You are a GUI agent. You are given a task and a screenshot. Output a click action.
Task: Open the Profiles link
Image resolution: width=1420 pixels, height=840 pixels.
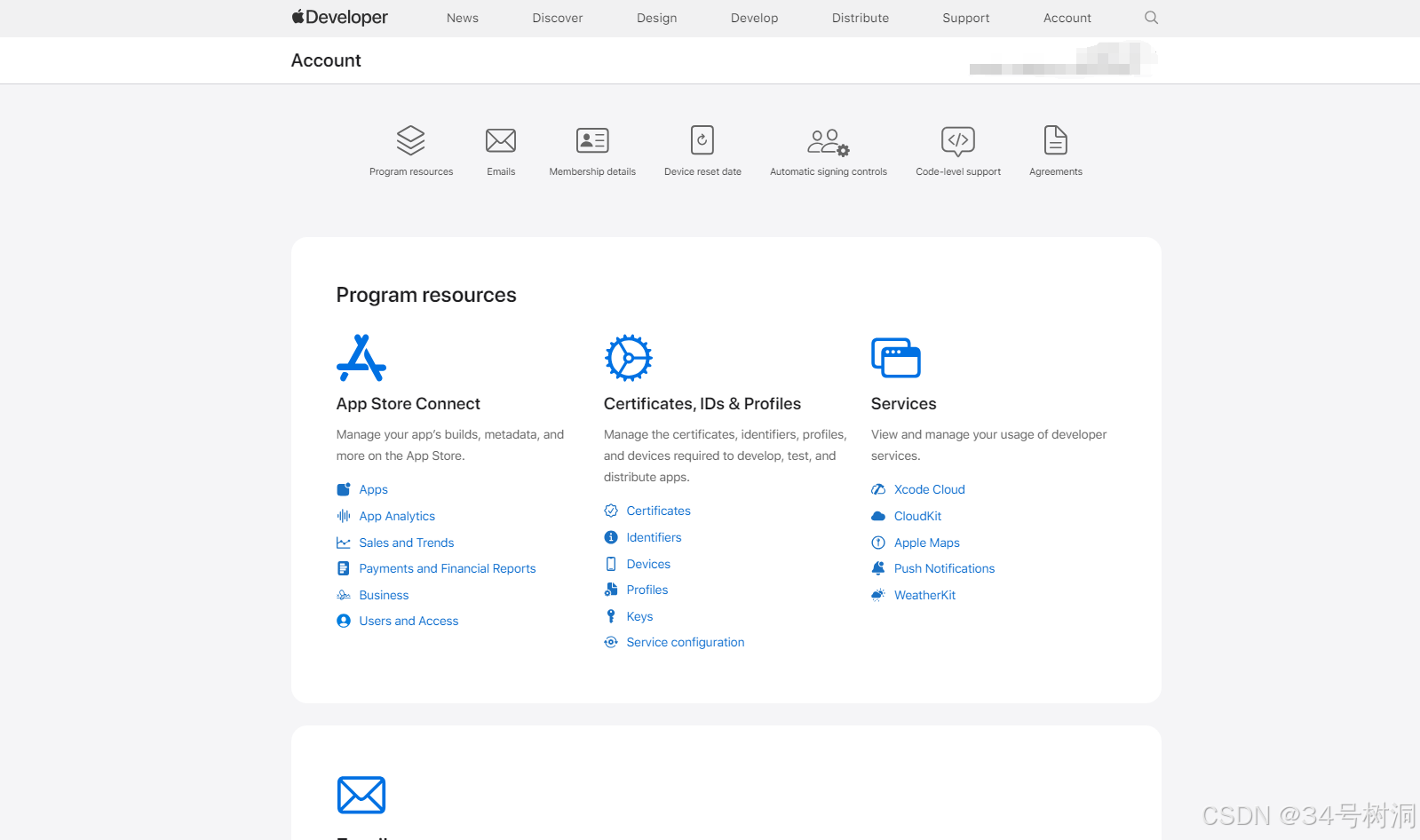click(647, 590)
